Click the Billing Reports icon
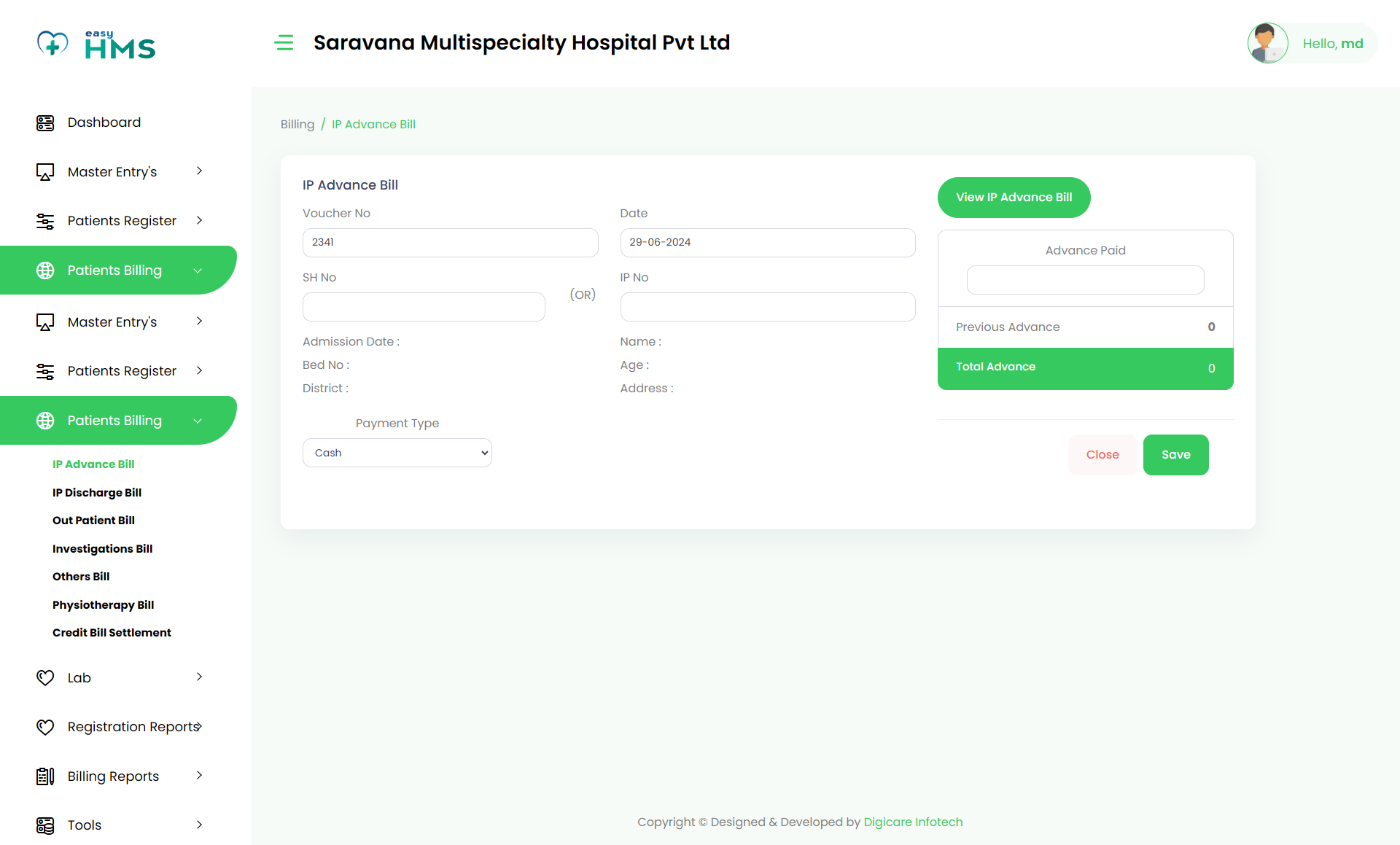The image size is (1400, 845). [x=45, y=776]
